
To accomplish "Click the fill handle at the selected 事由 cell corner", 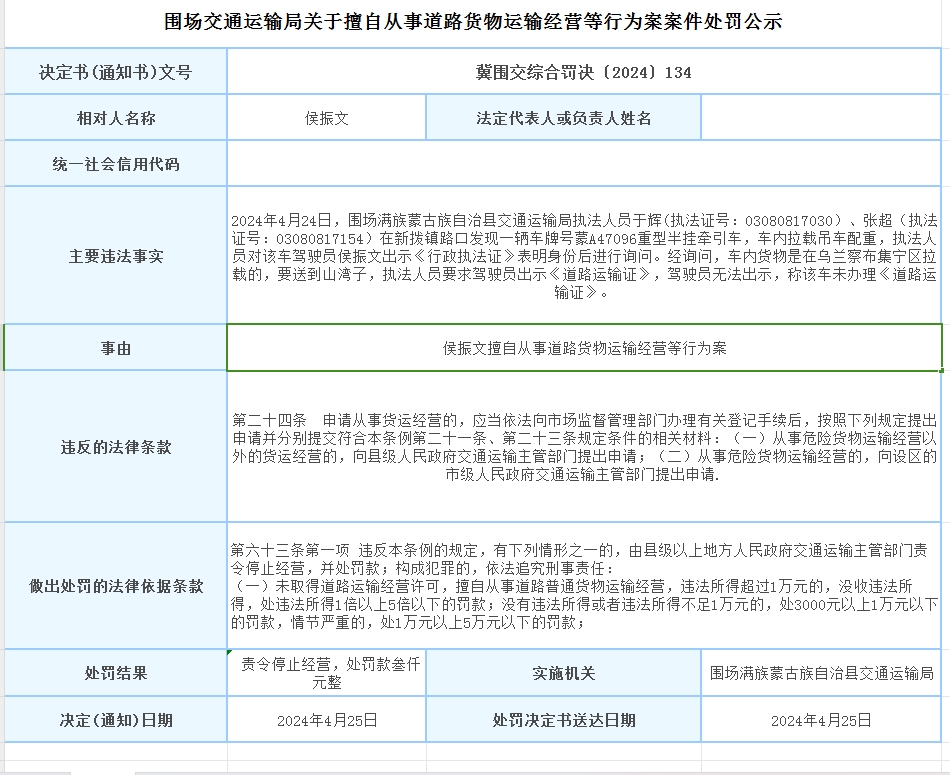I will [x=942, y=370].
